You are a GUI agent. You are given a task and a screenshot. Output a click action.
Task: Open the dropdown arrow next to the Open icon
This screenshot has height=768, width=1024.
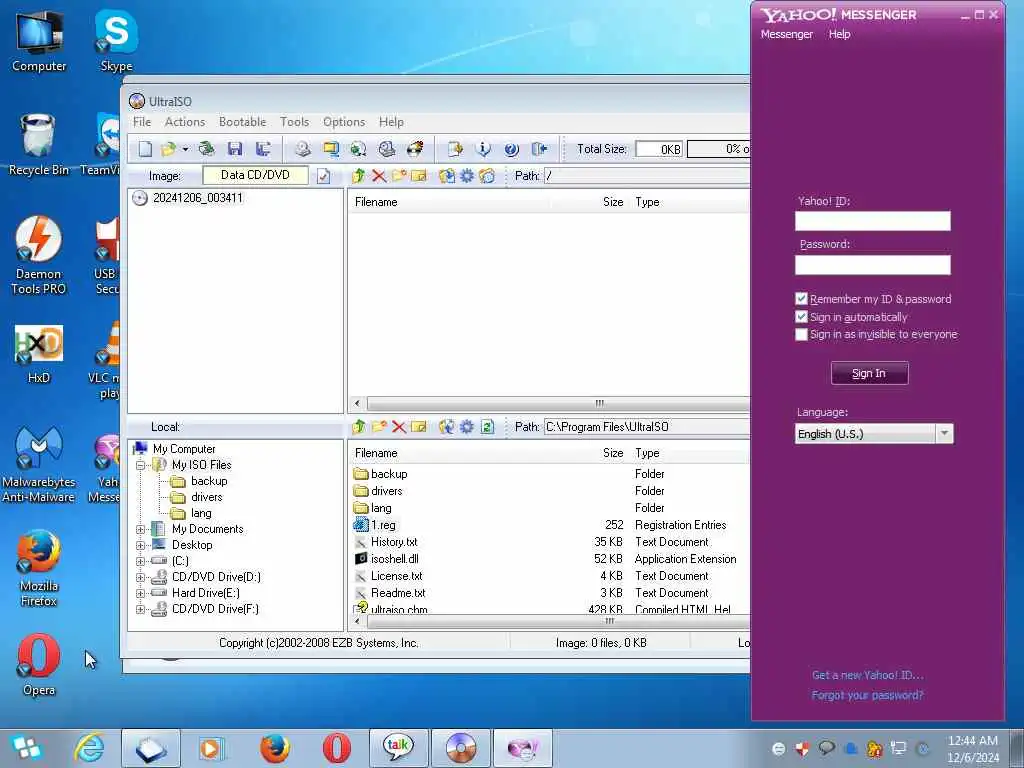(x=185, y=150)
